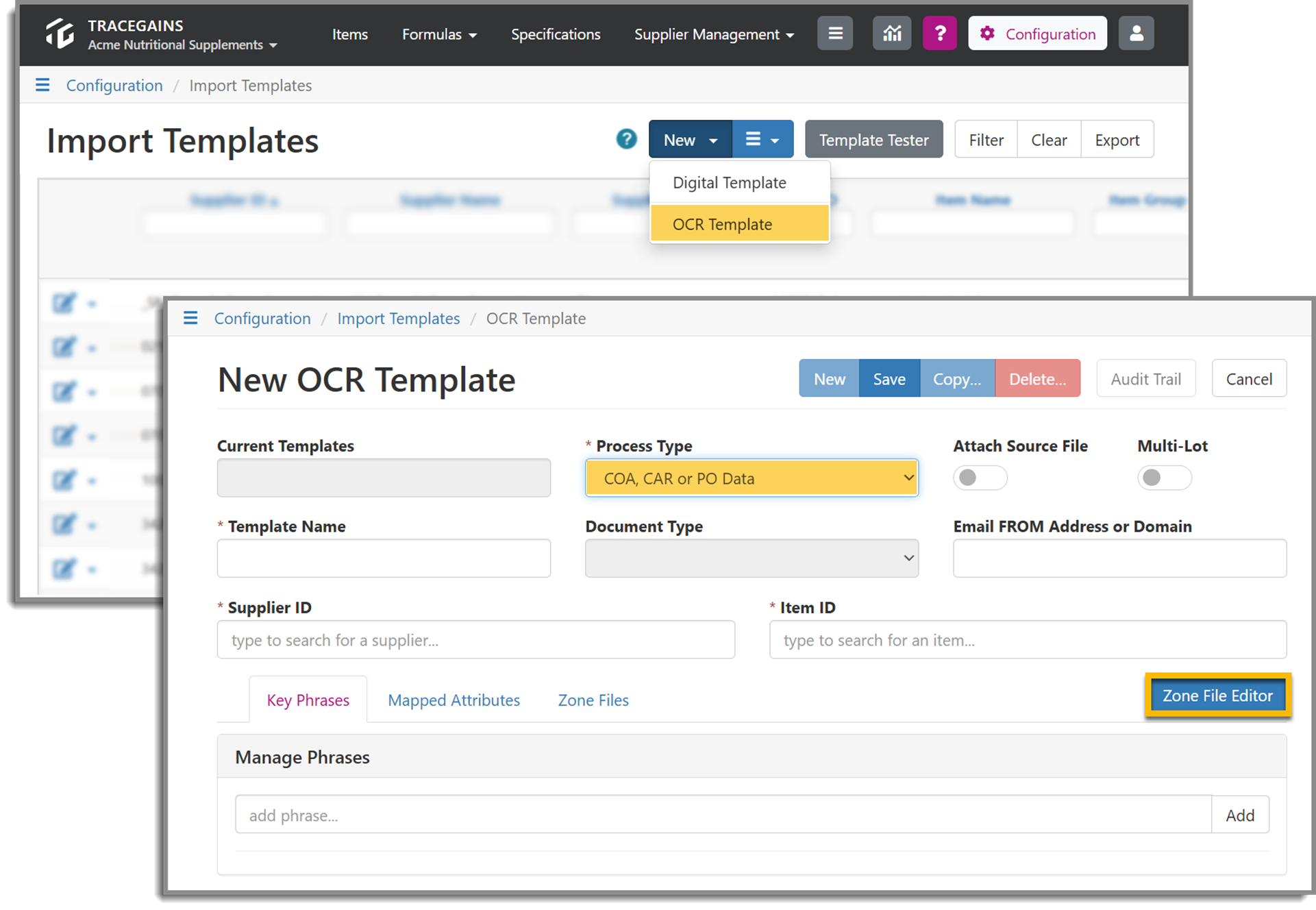1316x910 pixels.
Task: Open the Audit Trail button
Action: point(1145,378)
